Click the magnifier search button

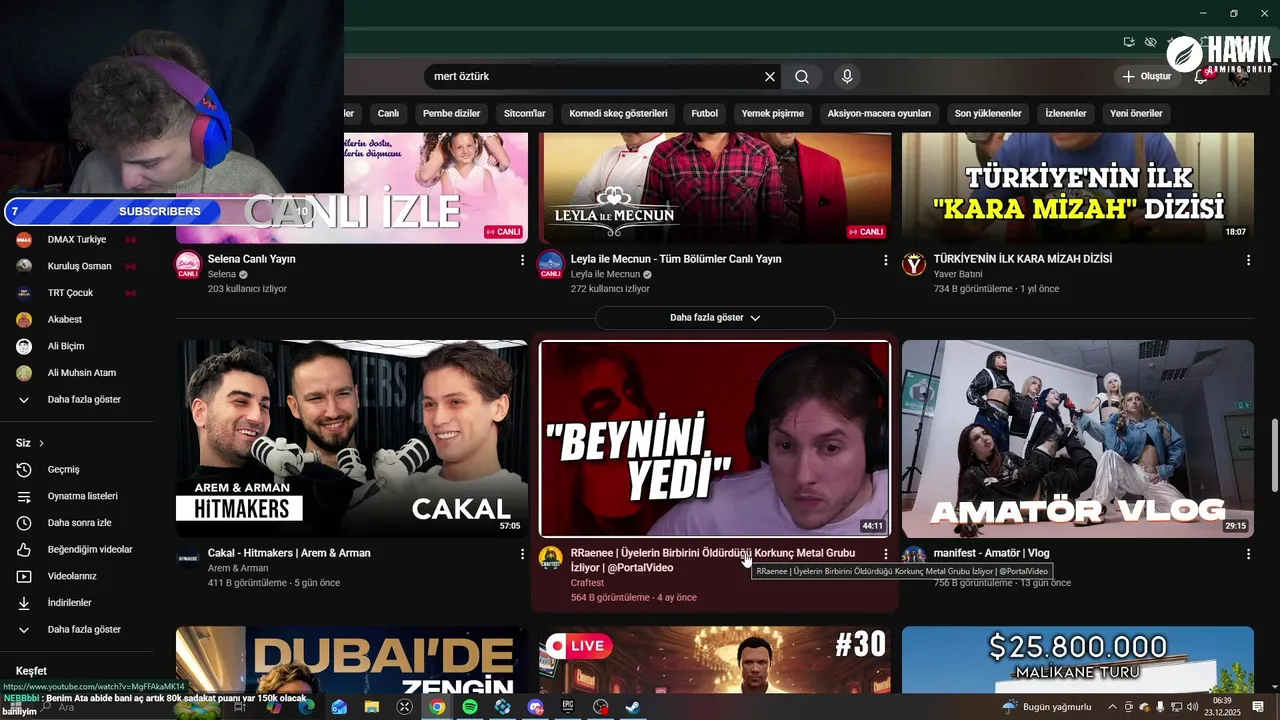pos(802,77)
